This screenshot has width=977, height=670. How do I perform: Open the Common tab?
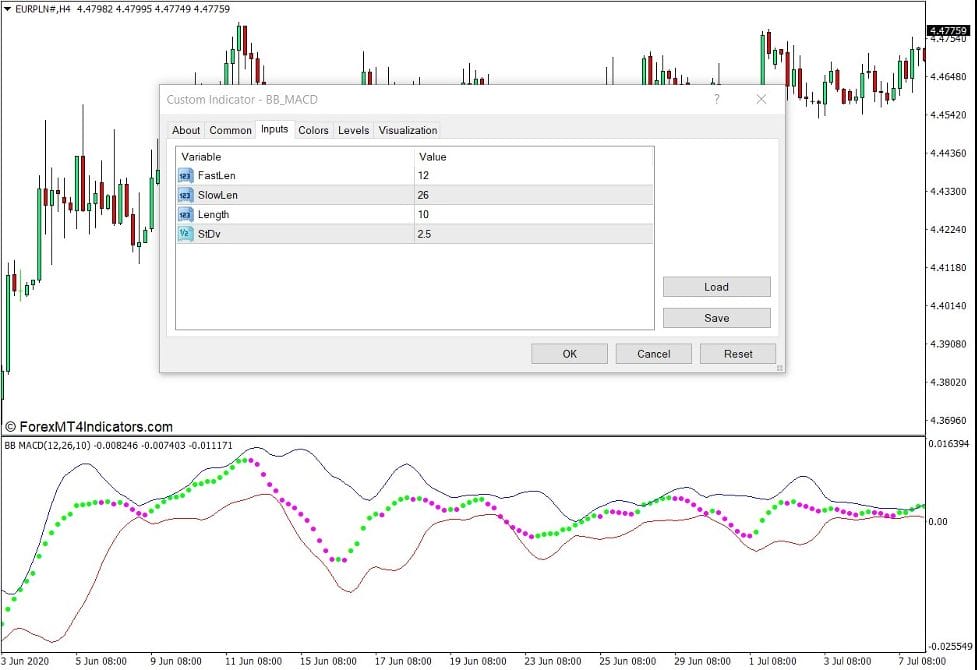(x=230, y=130)
